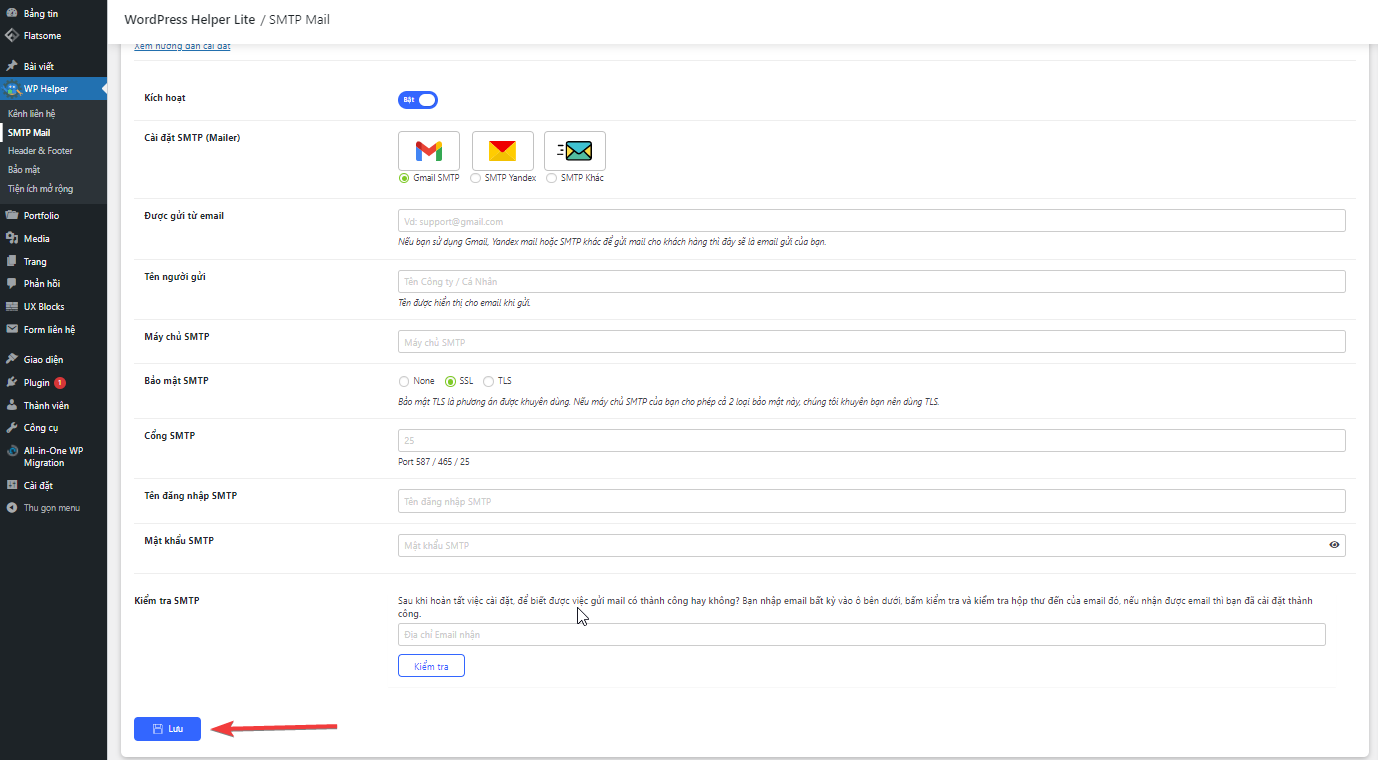Image resolution: width=1378 pixels, height=760 pixels.
Task: Open Header & Footer submenu item
Action: point(40,151)
